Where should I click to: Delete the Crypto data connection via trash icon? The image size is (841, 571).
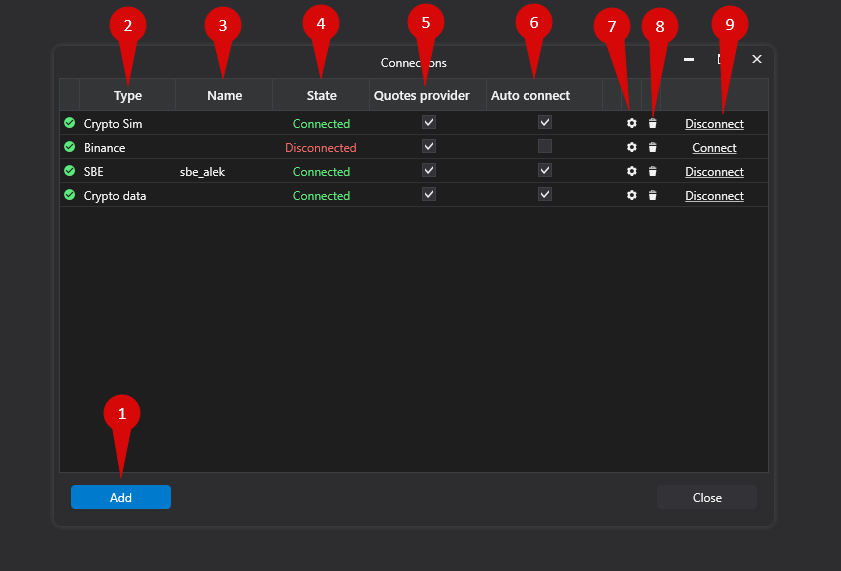click(x=652, y=195)
